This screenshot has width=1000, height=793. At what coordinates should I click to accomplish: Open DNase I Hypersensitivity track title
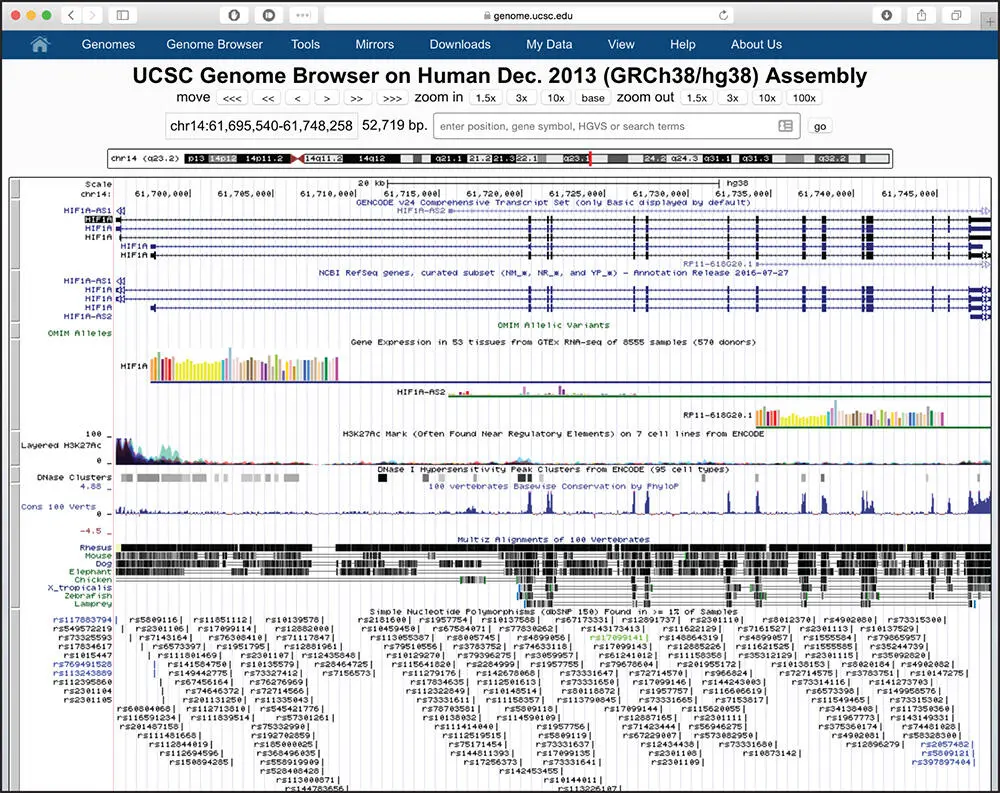pos(553,469)
